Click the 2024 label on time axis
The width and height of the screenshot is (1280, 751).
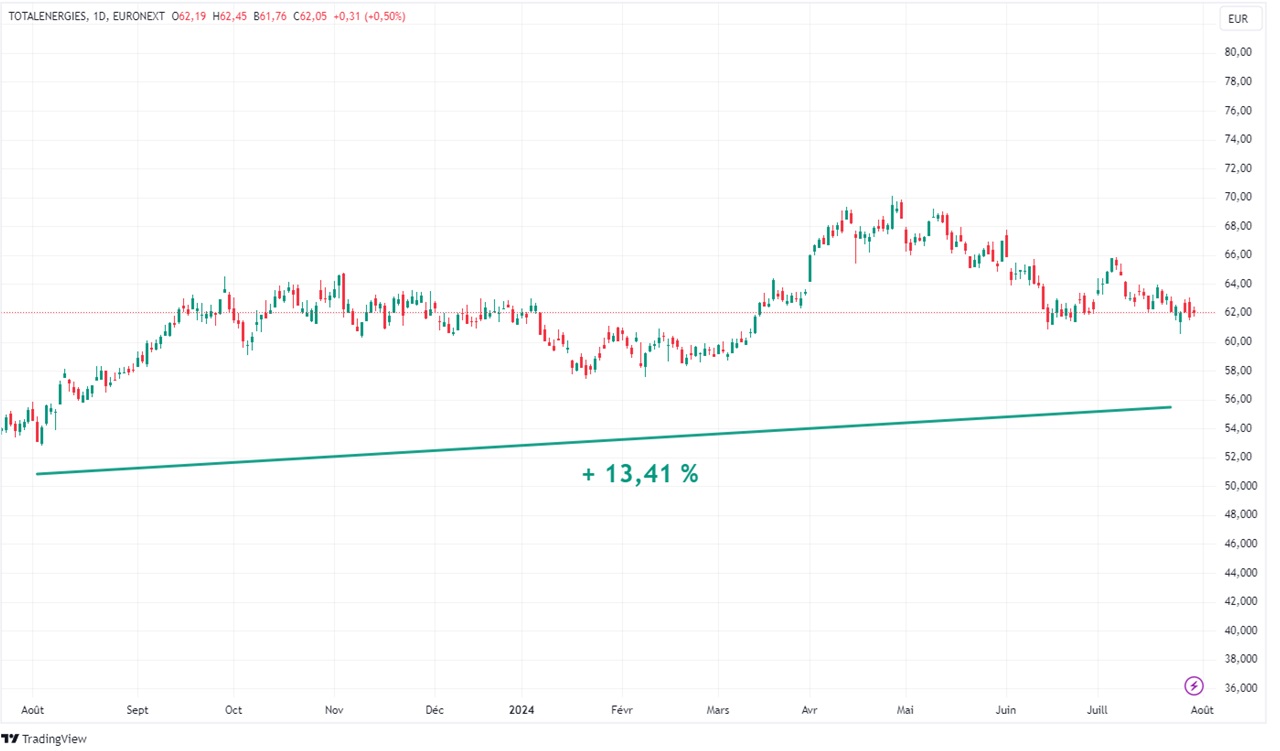(521, 710)
